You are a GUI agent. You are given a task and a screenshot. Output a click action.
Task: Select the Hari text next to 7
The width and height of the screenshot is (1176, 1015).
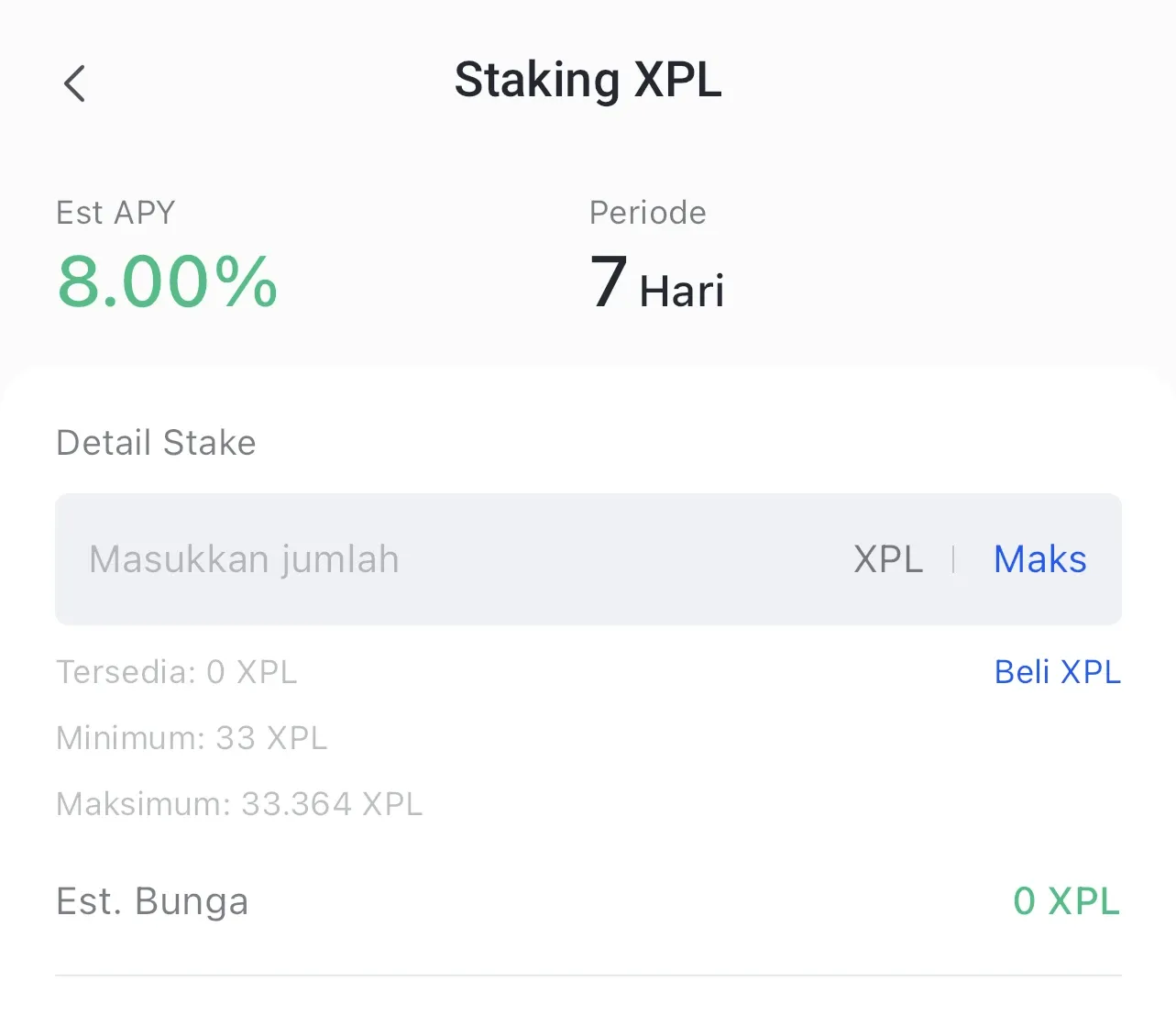pos(682,292)
